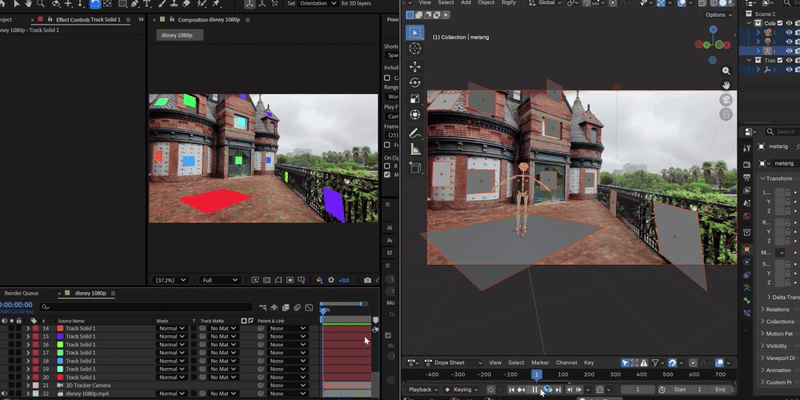The height and width of the screenshot is (400, 800).
Task: Select the Move tool in Blender toolbar
Action: click(x=415, y=67)
